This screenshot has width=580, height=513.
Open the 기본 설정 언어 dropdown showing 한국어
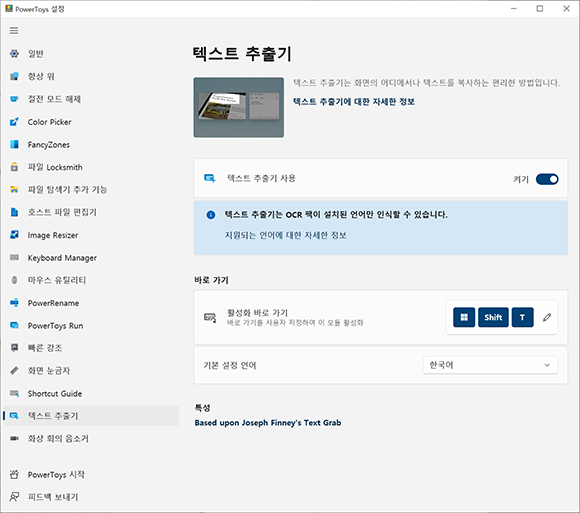[x=490, y=365]
